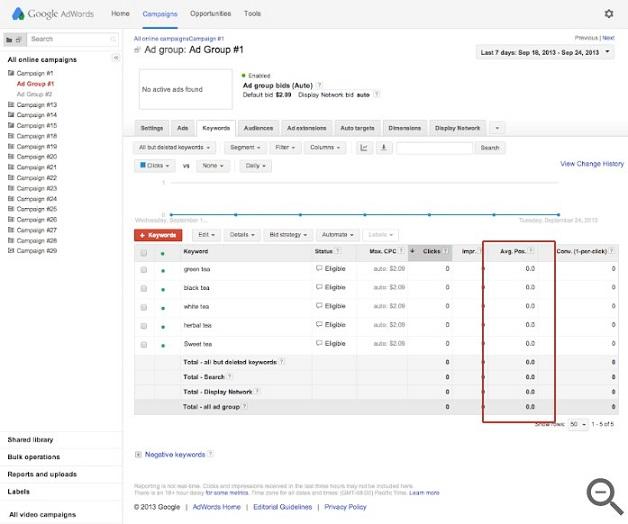Click the keyword filter search input field

click(x=435, y=147)
